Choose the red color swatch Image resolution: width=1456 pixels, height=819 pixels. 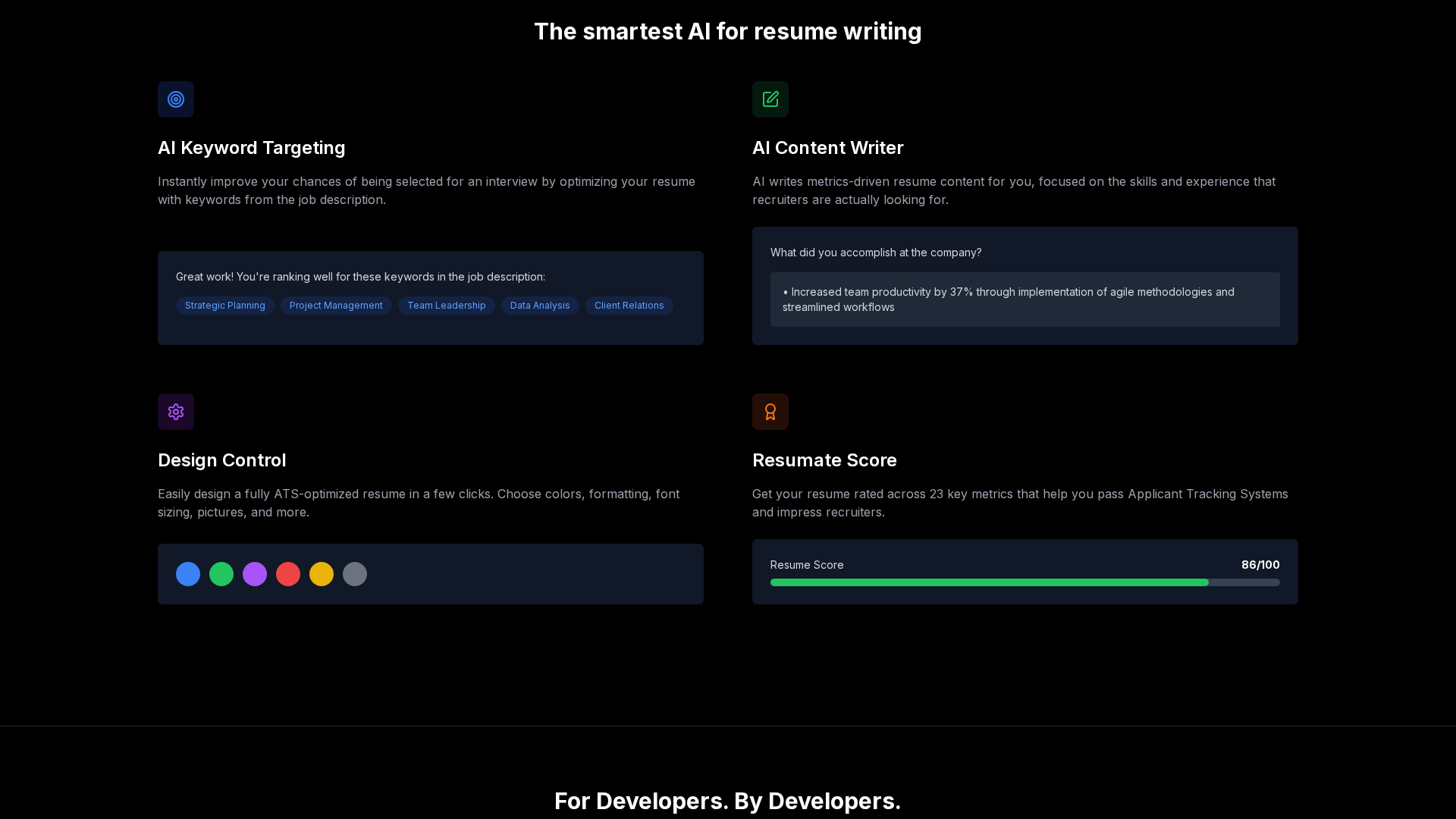pos(288,574)
